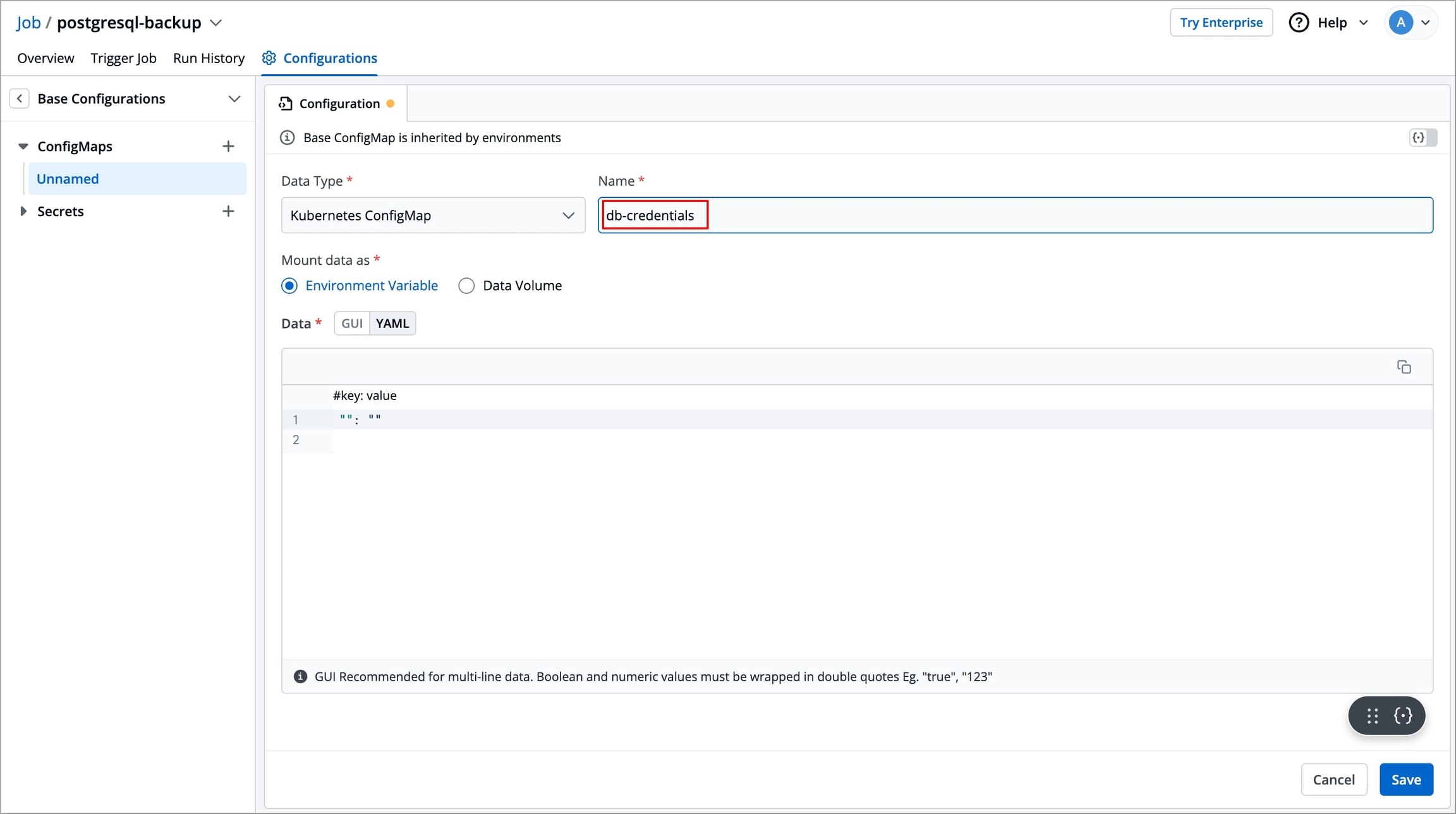Add a new ConfigMap with plus icon

click(x=228, y=147)
